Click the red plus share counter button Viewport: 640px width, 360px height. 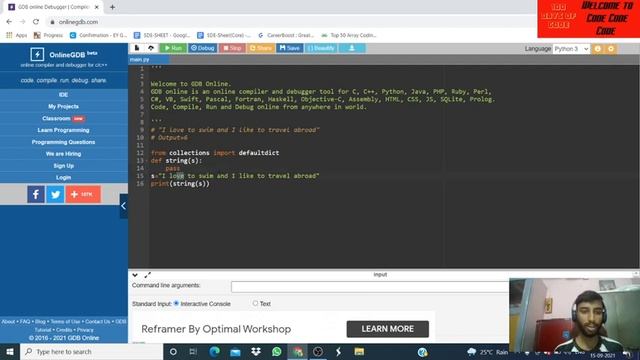click(x=83, y=194)
